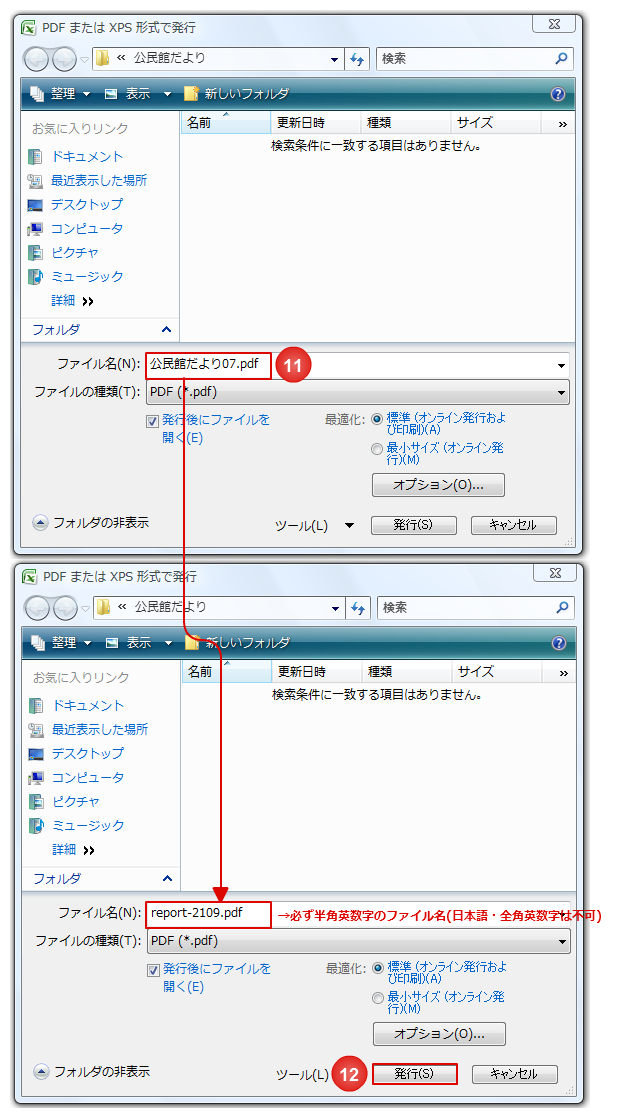Open 表示 menu in lower dialog
The height and width of the screenshot is (1118, 624).
pyautogui.click(x=139, y=642)
